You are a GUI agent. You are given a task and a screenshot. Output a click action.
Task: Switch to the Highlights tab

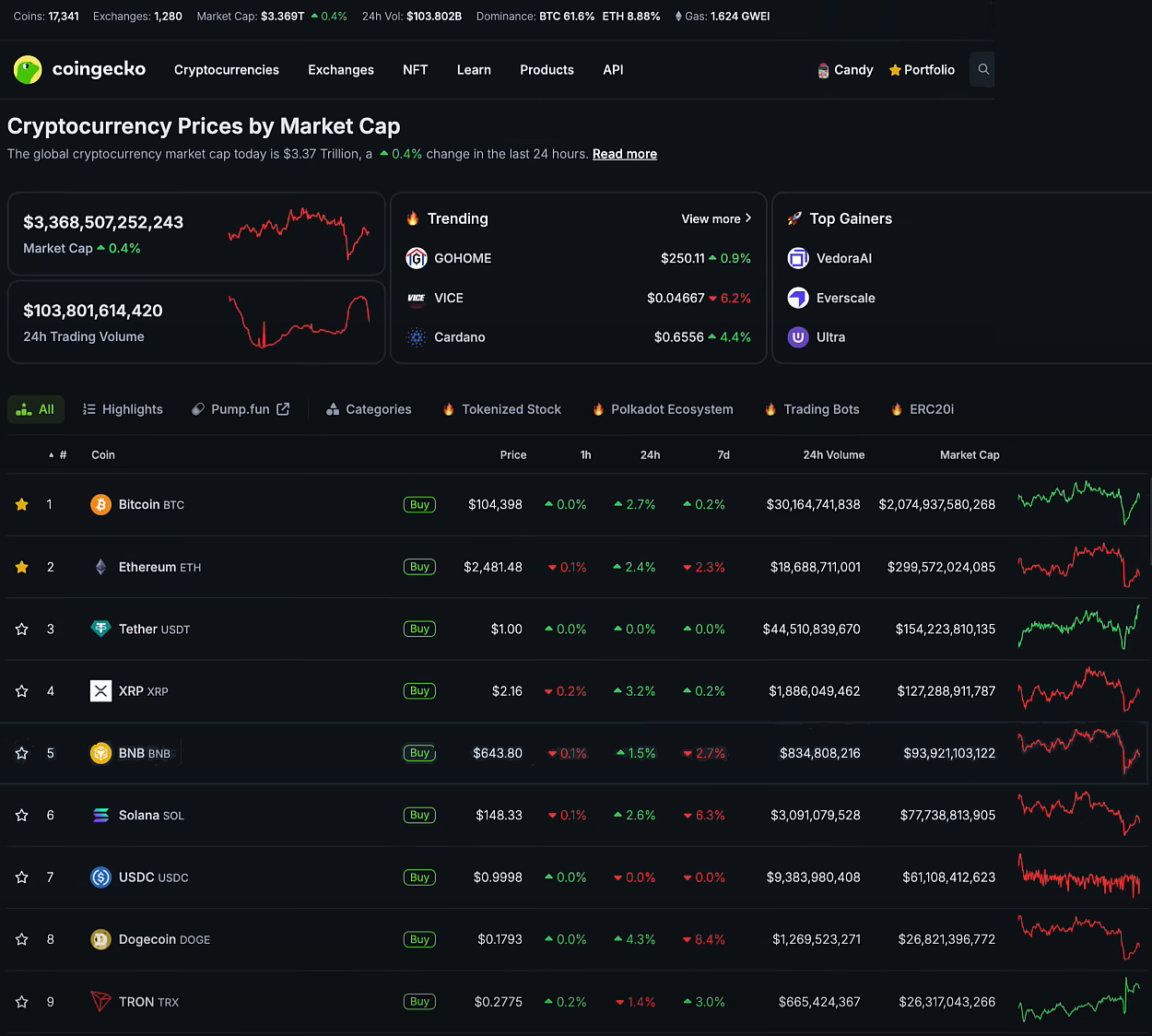[x=123, y=409]
